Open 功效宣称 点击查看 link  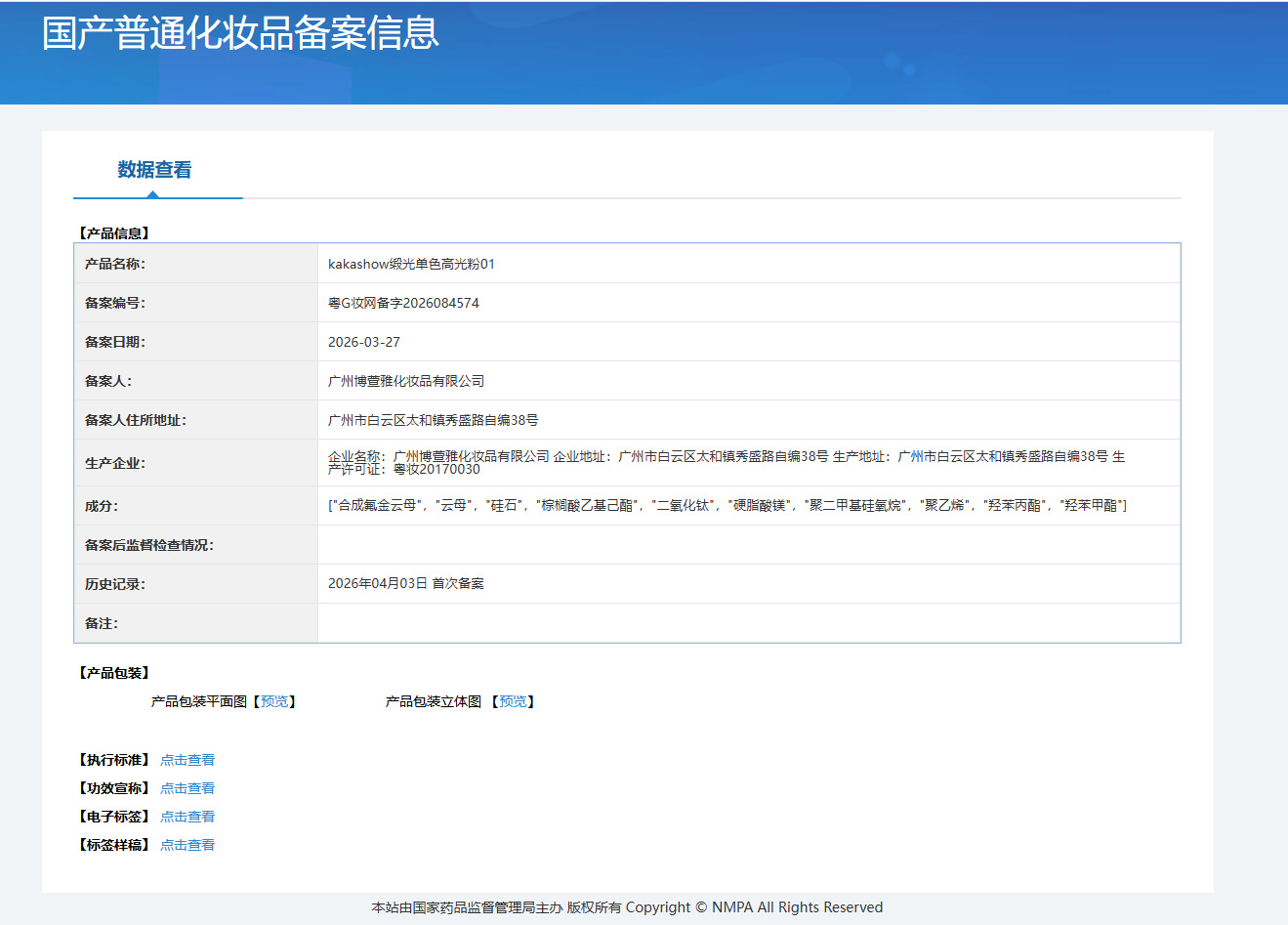point(187,788)
